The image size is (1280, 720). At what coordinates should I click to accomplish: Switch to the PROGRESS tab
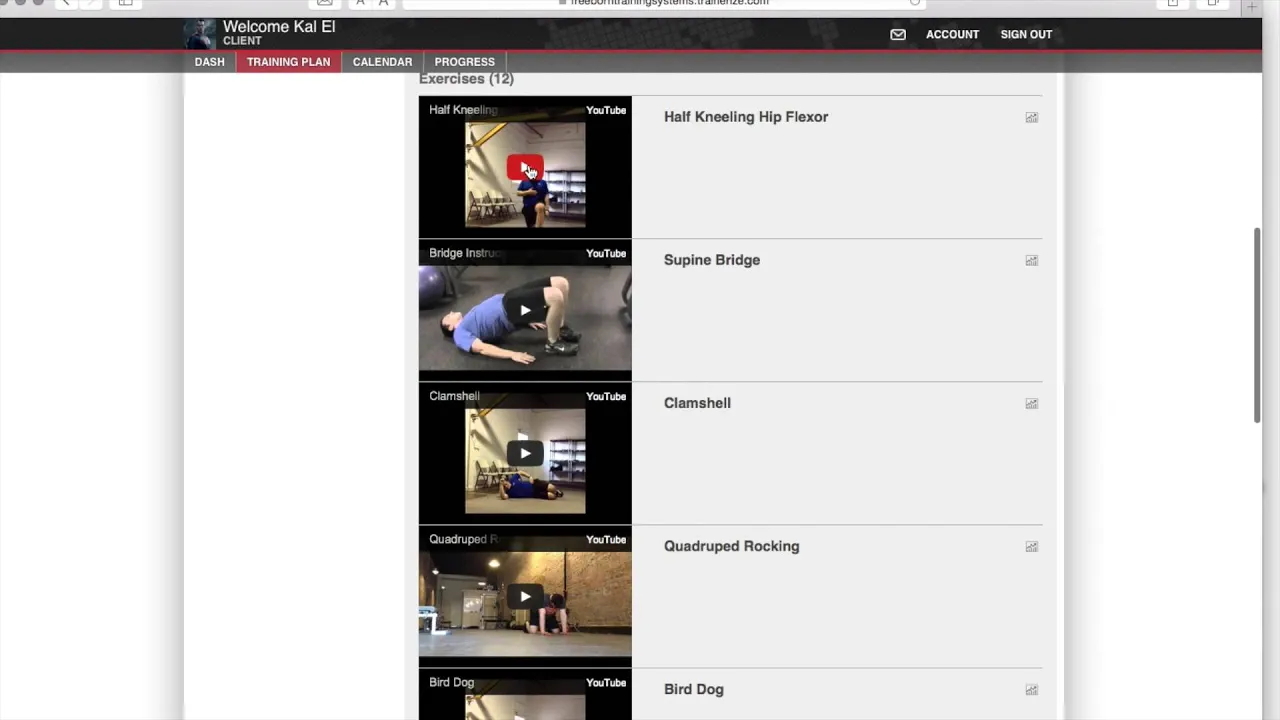point(465,62)
